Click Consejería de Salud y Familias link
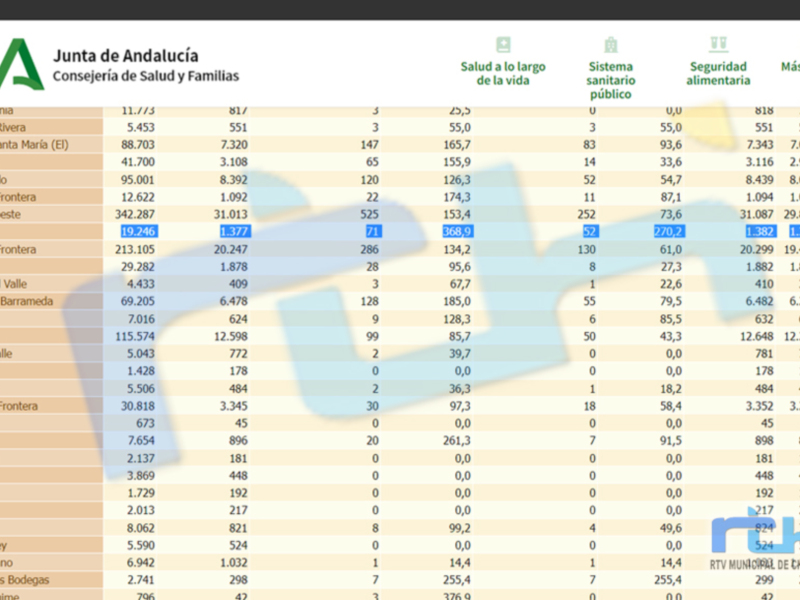The image size is (800, 600). [145, 76]
